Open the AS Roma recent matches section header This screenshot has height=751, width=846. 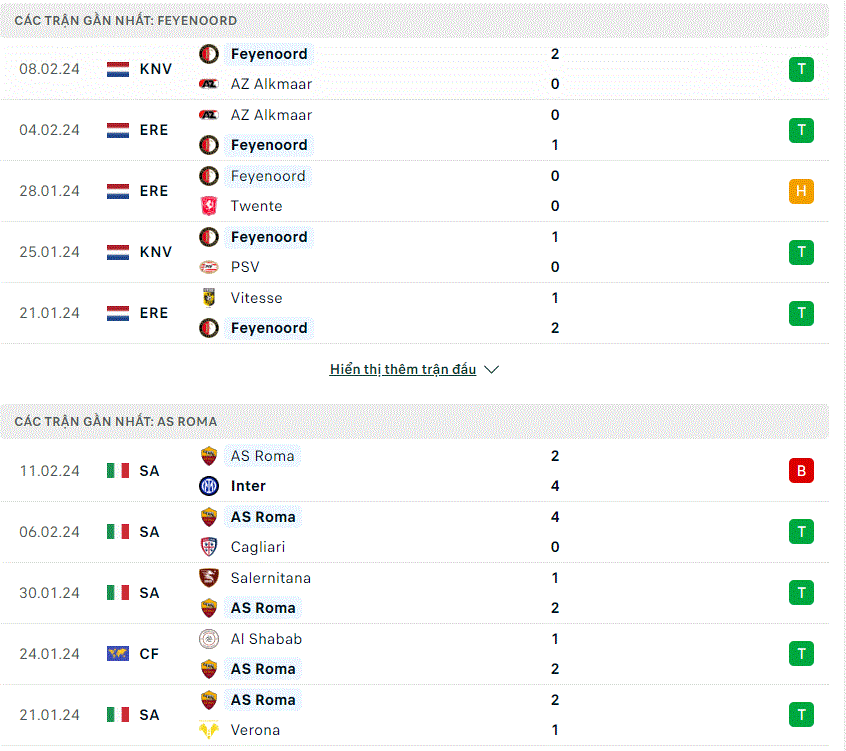[414, 421]
